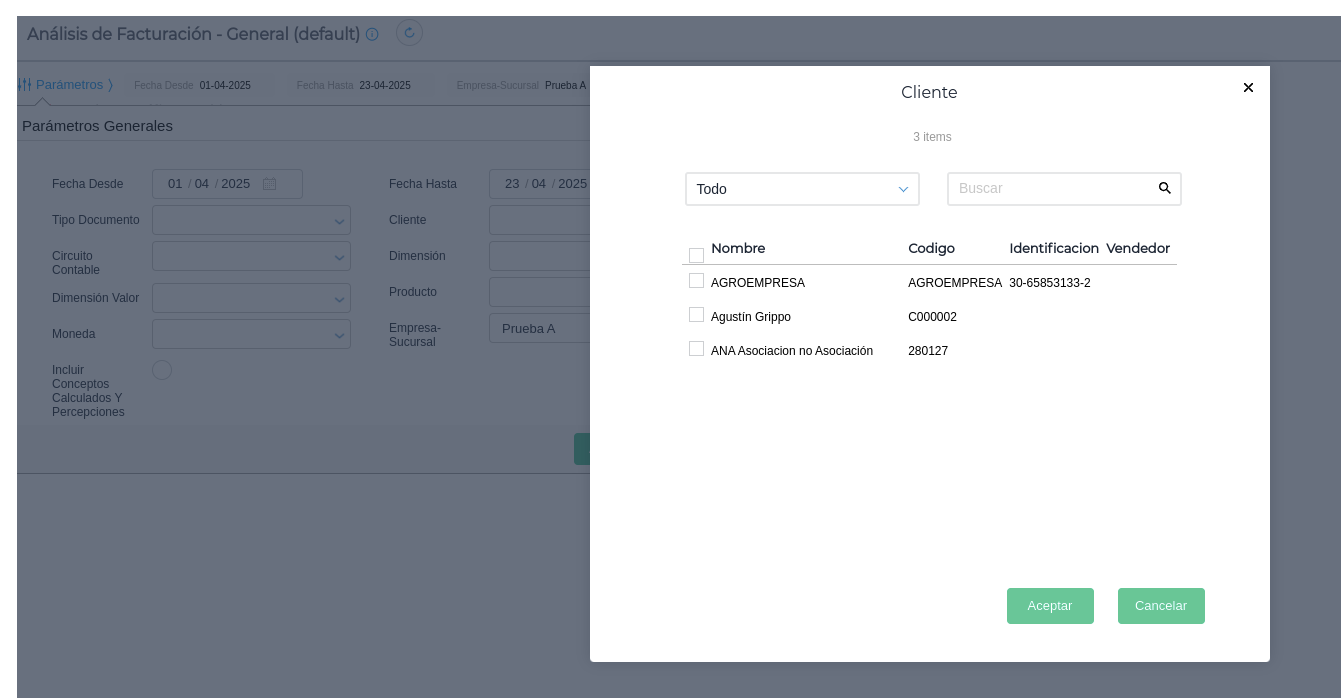The width and height of the screenshot is (1341, 698).
Task: Toggle the select-all checkbox in header
Action: tap(696, 255)
